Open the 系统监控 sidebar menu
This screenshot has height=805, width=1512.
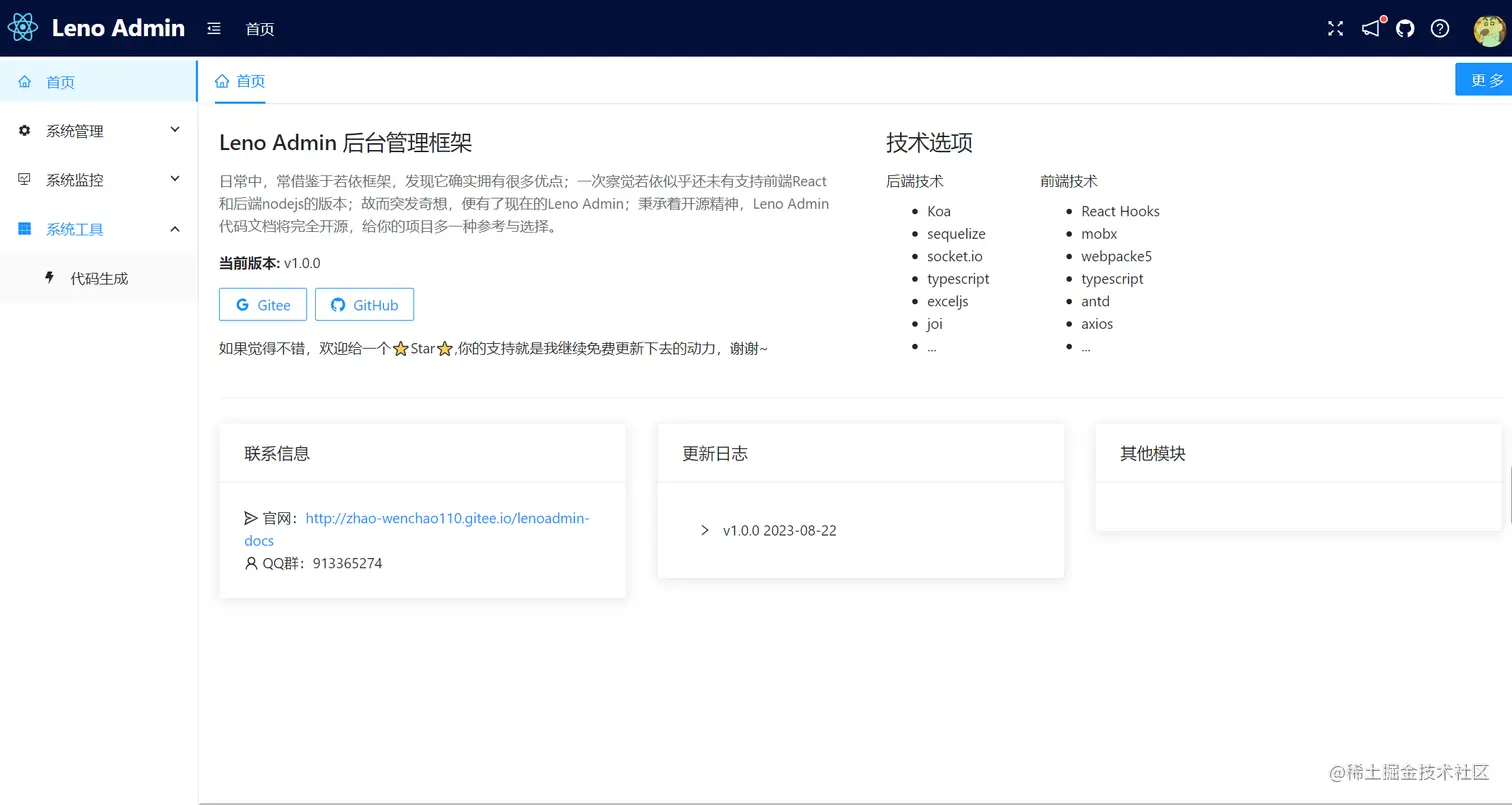coord(98,180)
